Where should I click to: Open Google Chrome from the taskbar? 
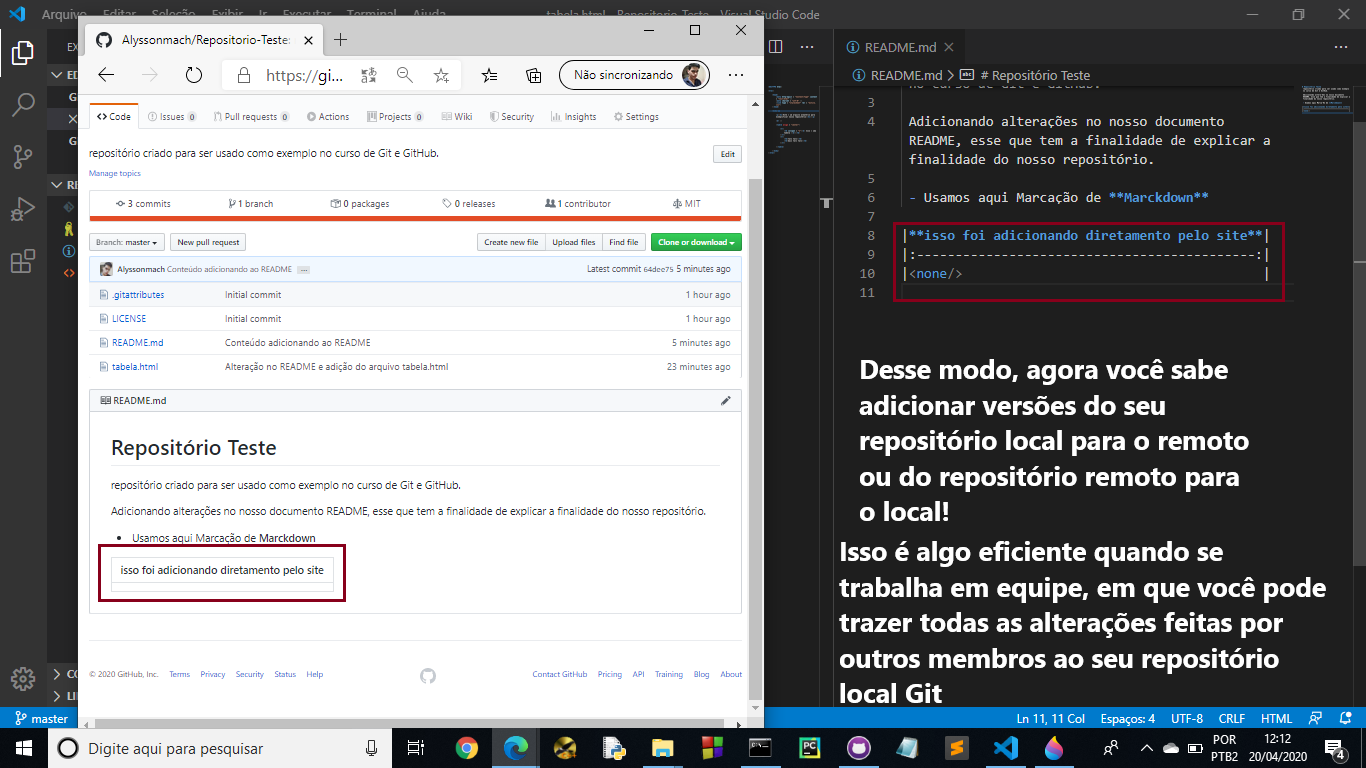[467, 748]
